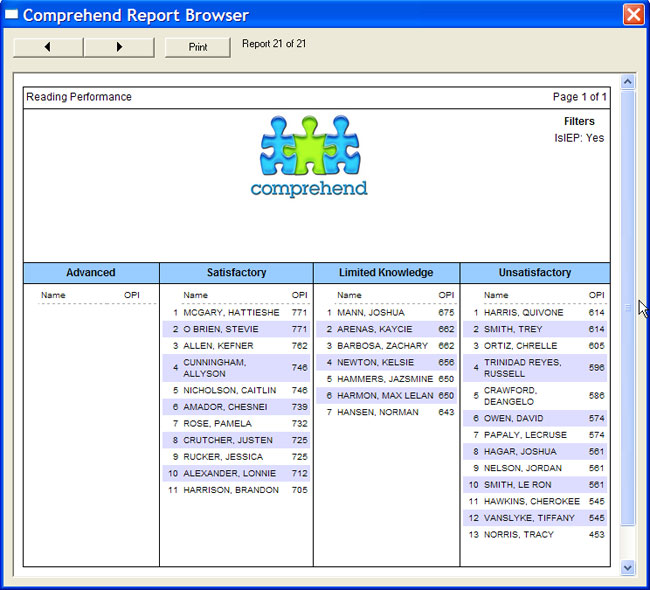Select the AMADOR, CHESNEI row
This screenshot has width=650, height=590.
click(236, 407)
